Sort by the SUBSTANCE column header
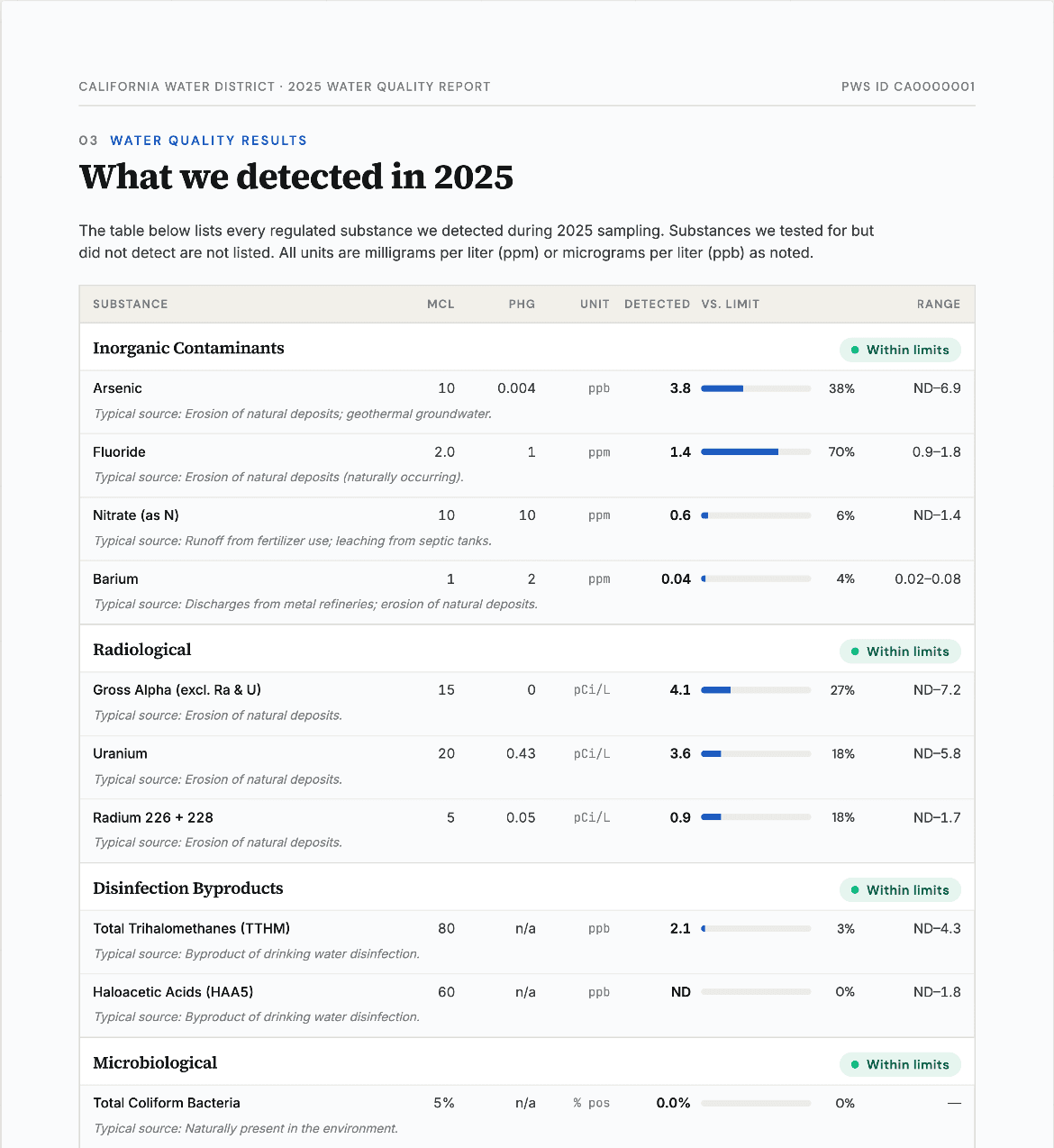Screen dimensions: 1054x1148 (130, 304)
